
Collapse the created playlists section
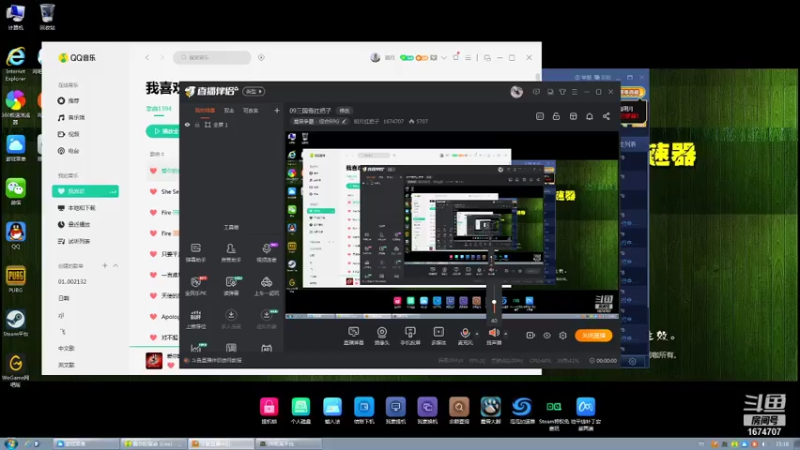click(x=116, y=266)
